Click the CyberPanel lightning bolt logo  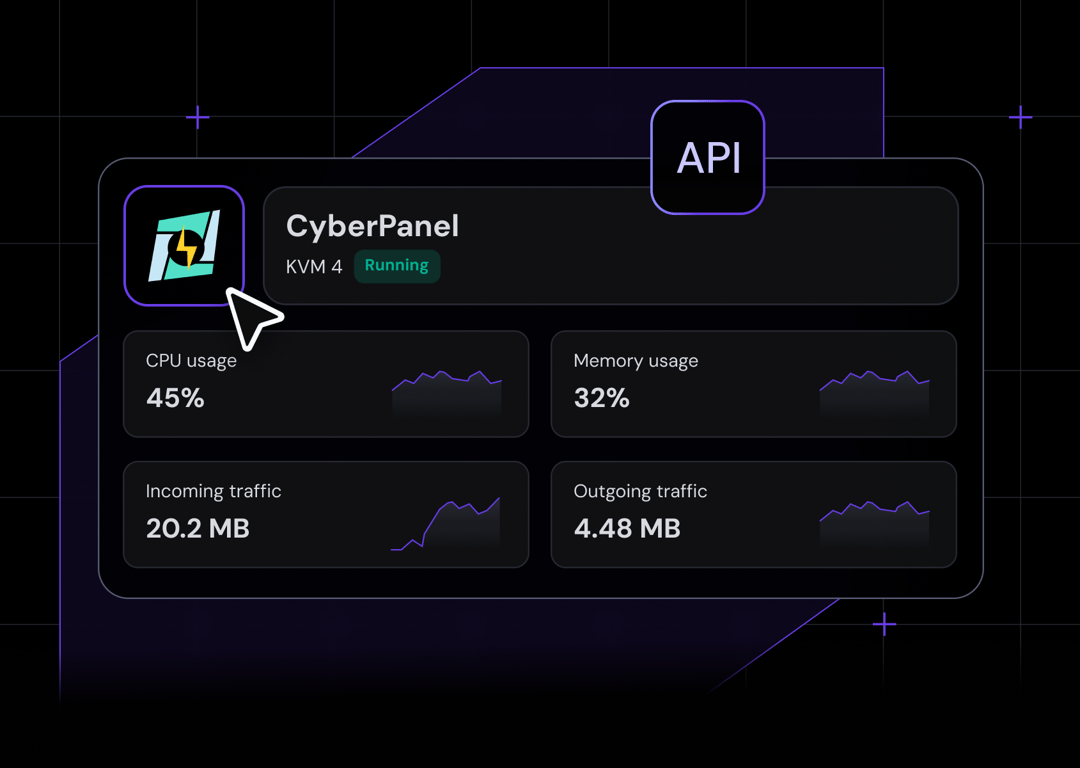(184, 246)
